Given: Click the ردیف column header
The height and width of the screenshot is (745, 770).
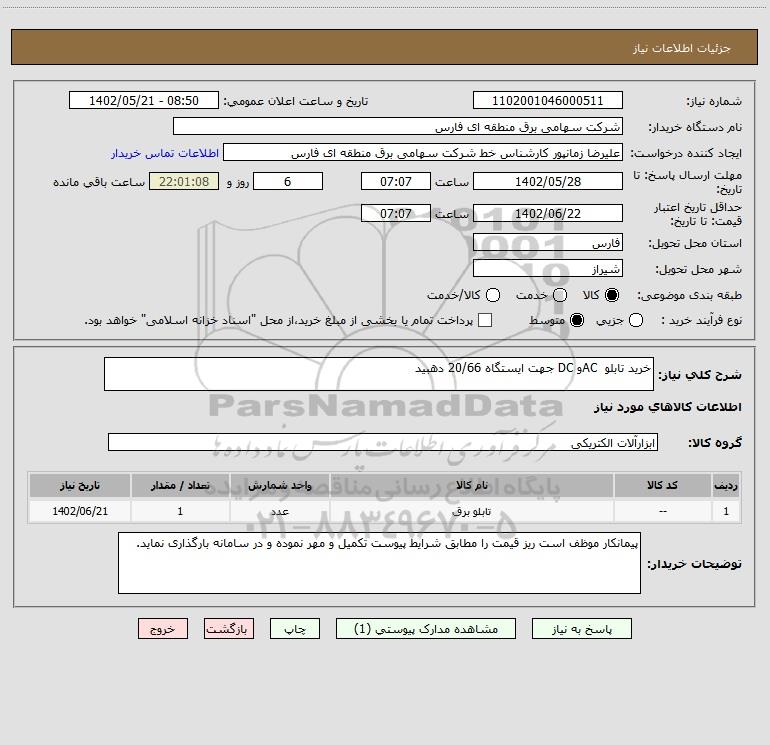Looking at the screenshot, I should click(x=726, y=485).
